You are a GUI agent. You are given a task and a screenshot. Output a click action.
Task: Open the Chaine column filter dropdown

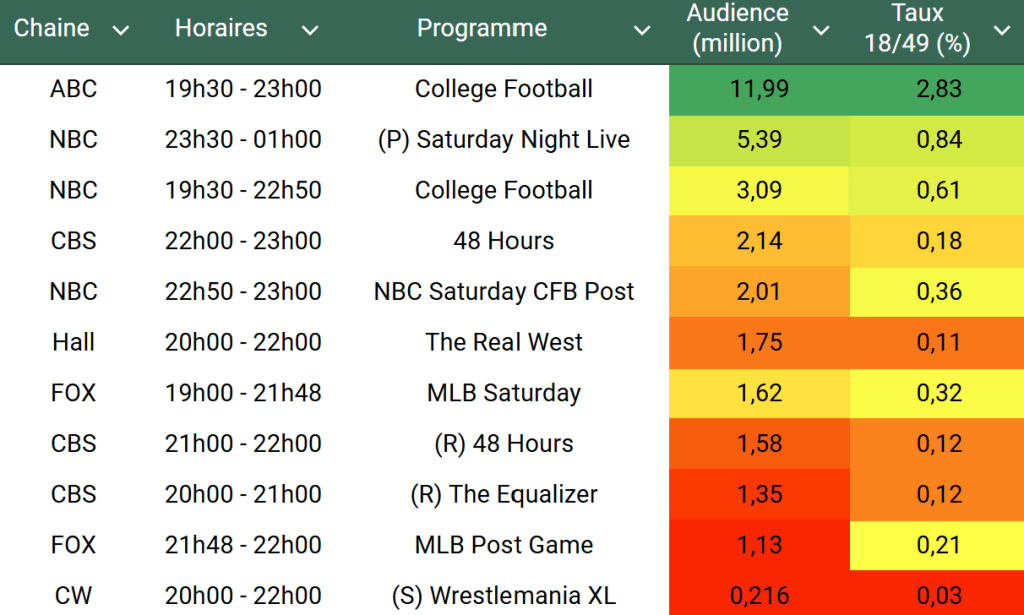[121, 30]
